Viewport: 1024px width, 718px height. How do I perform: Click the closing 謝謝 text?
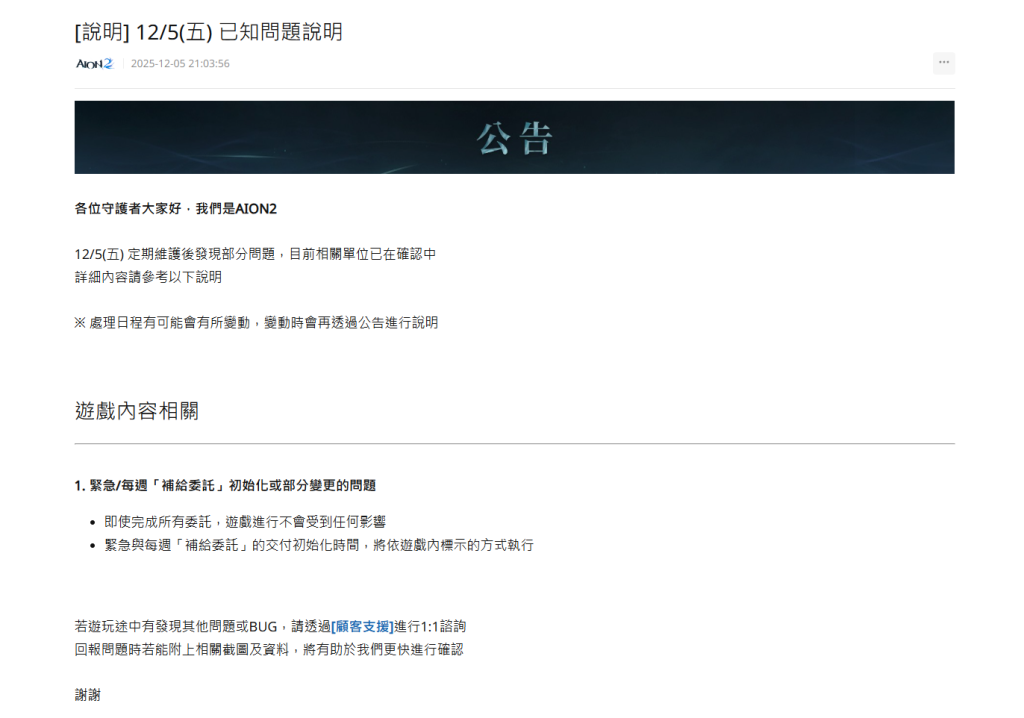[87, 695]
